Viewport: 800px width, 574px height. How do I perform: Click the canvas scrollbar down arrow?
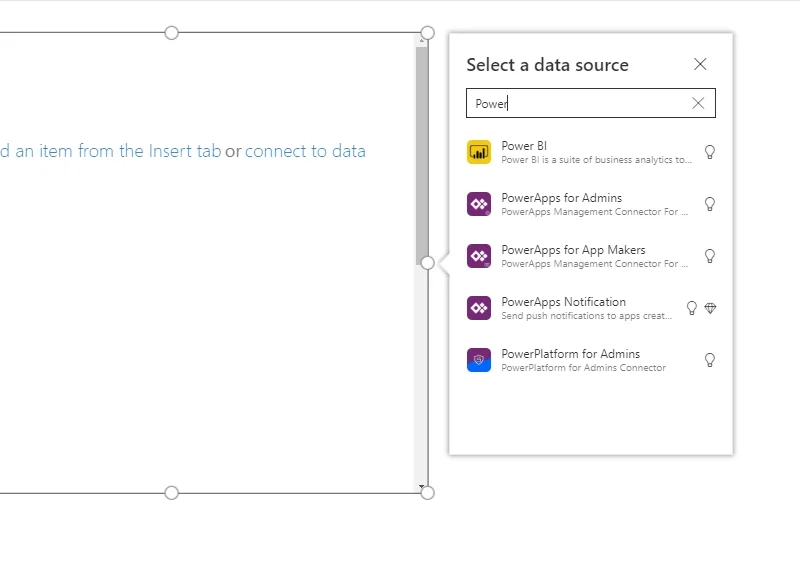click(x=421, y=487)
